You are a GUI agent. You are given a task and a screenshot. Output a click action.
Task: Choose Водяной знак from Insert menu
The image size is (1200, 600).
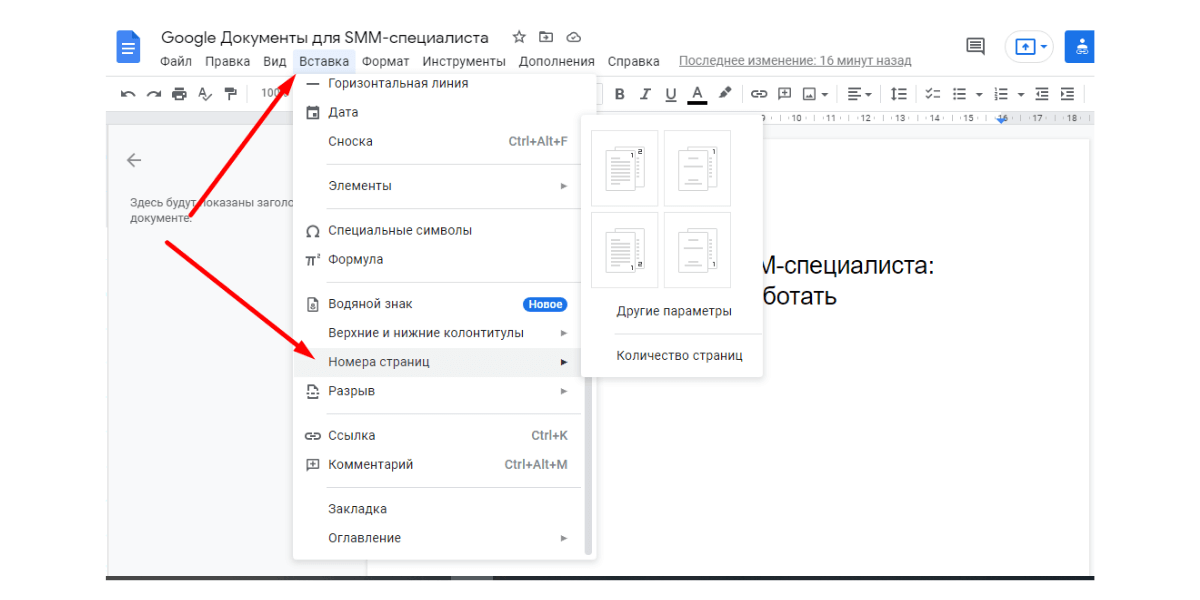[370, 304]
